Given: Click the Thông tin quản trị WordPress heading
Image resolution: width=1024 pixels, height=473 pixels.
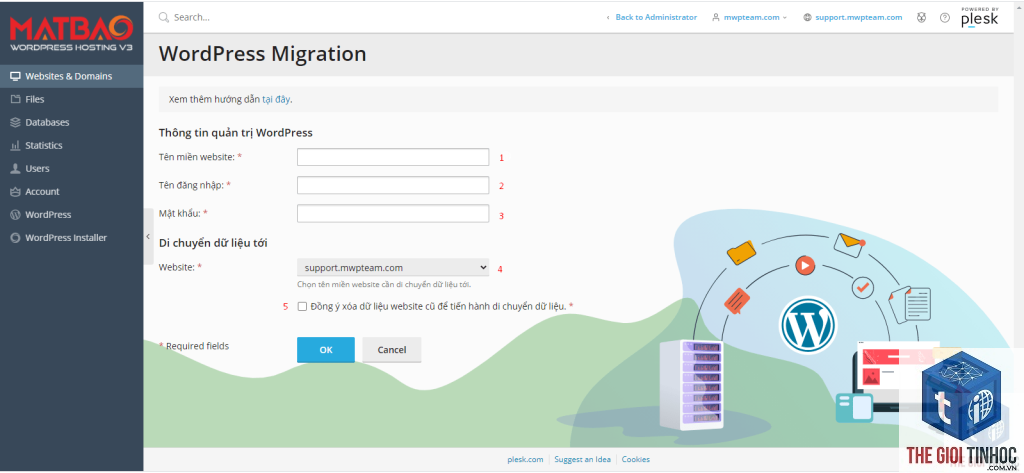Looking at the screenshot, I should coord(236,133).
